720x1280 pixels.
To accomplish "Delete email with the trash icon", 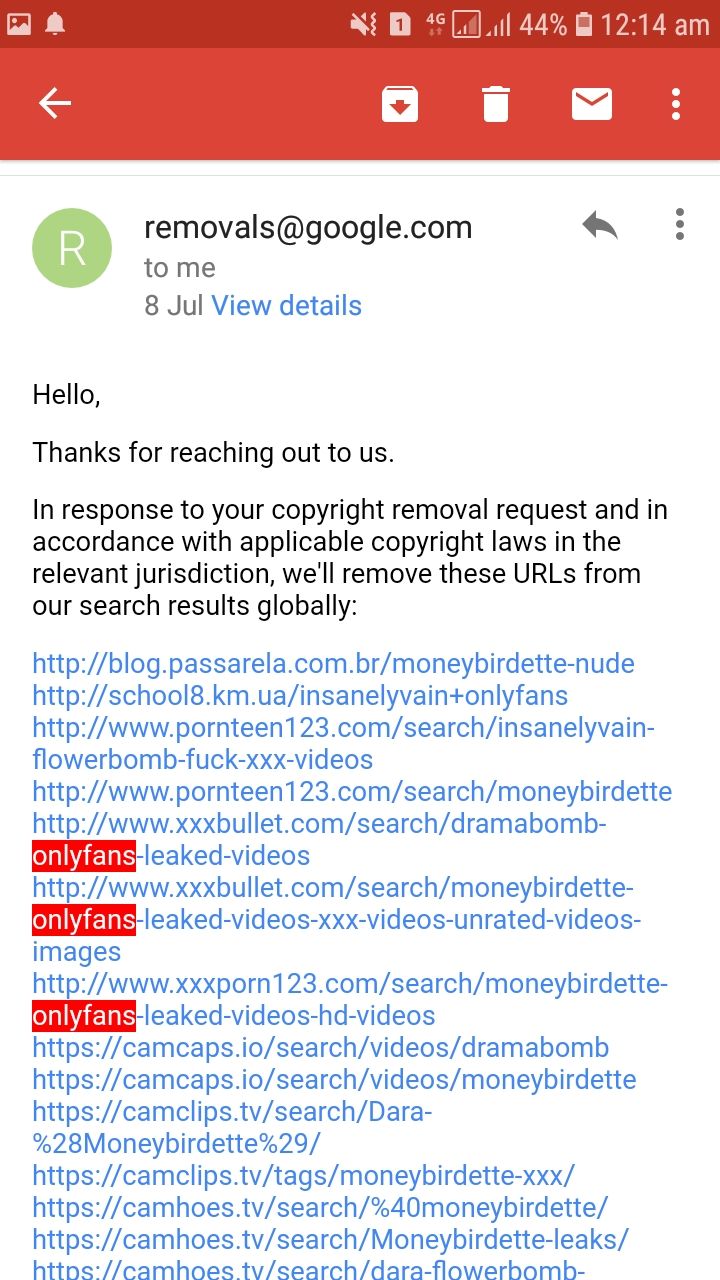I will click(496, 104).
